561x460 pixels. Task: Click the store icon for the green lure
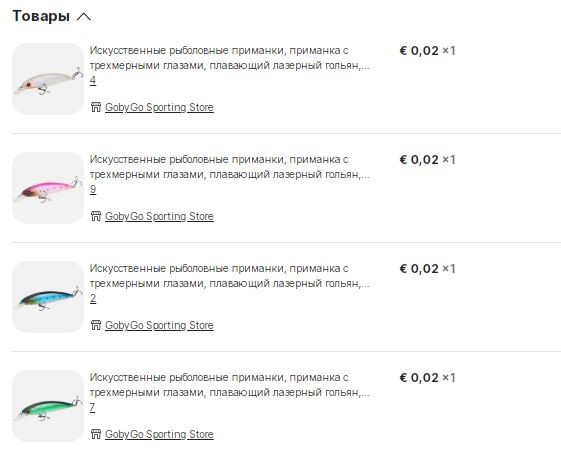coord(96,434)
